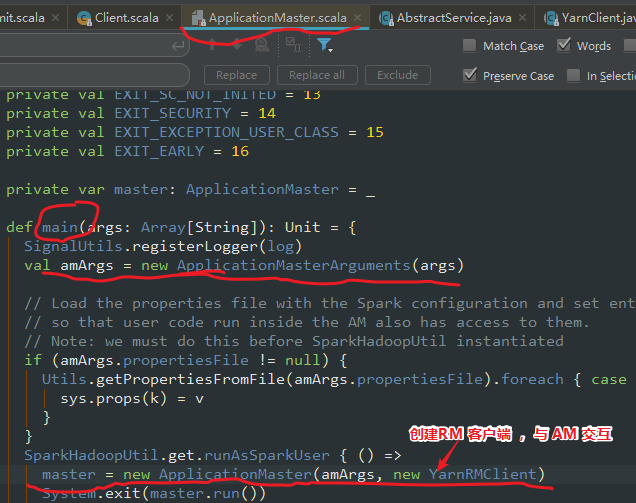The width and height of the screenshot is (636, 503).
Task: Click the Exclude button
Action: (x=398, y=75)
